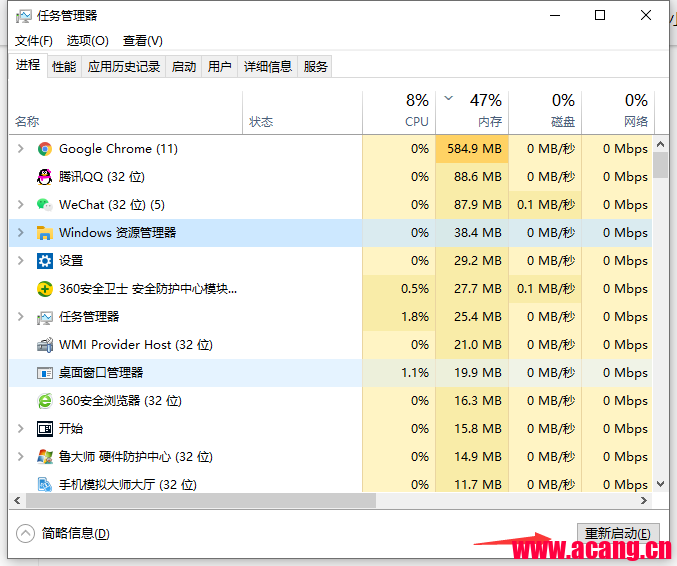Click the Task Manager title bar icon
Screen dimensions: 677x566
tap(24, 16)
